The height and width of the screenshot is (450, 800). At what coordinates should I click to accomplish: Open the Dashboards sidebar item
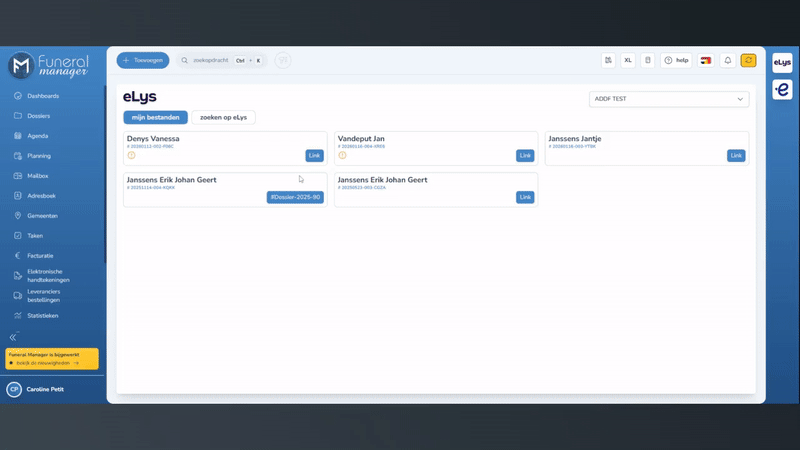pyautogui.click(x=43, y=96)
